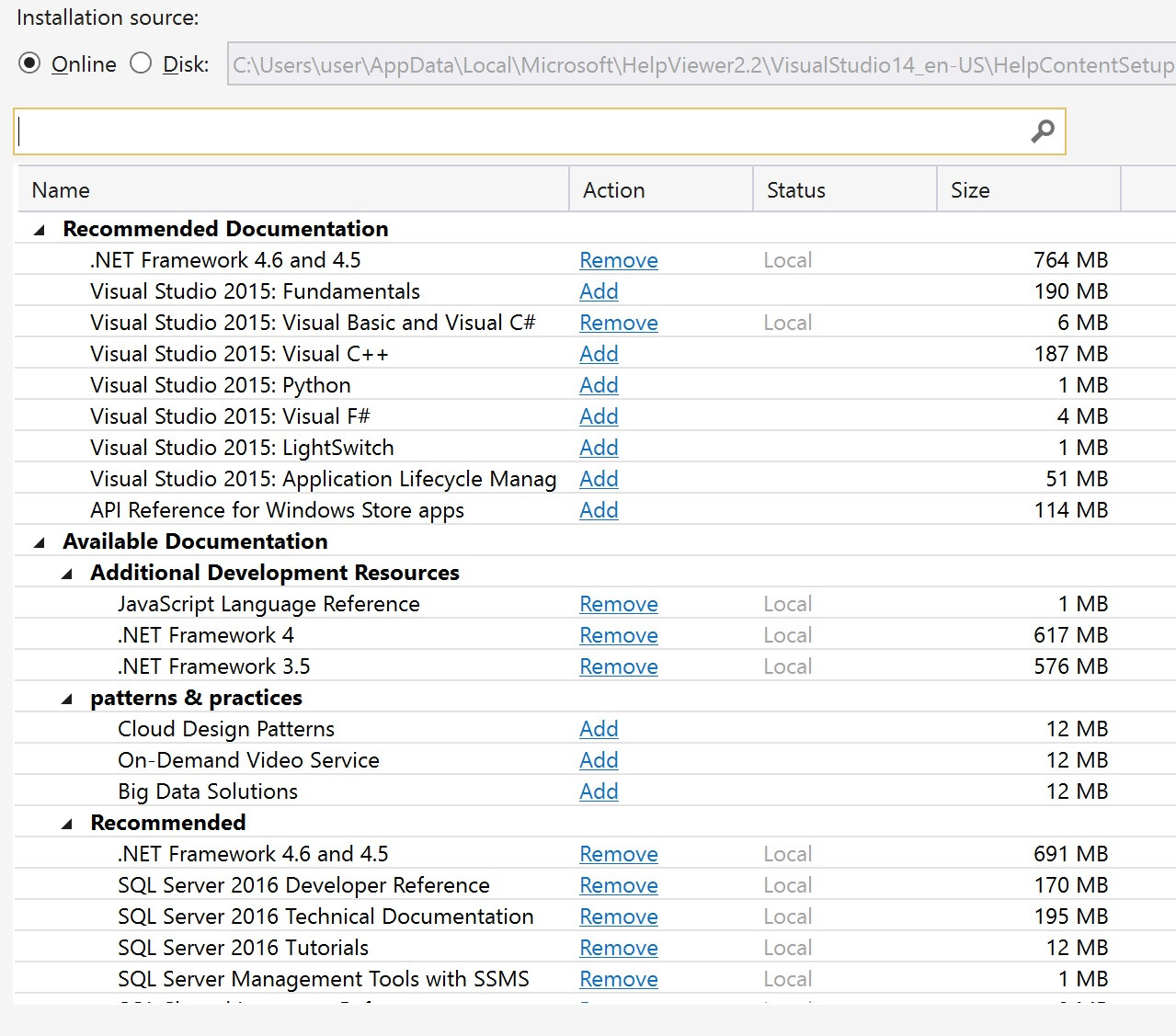Add On-Demand Video Service
The image size is (1176, 1036).
(599, 760)
